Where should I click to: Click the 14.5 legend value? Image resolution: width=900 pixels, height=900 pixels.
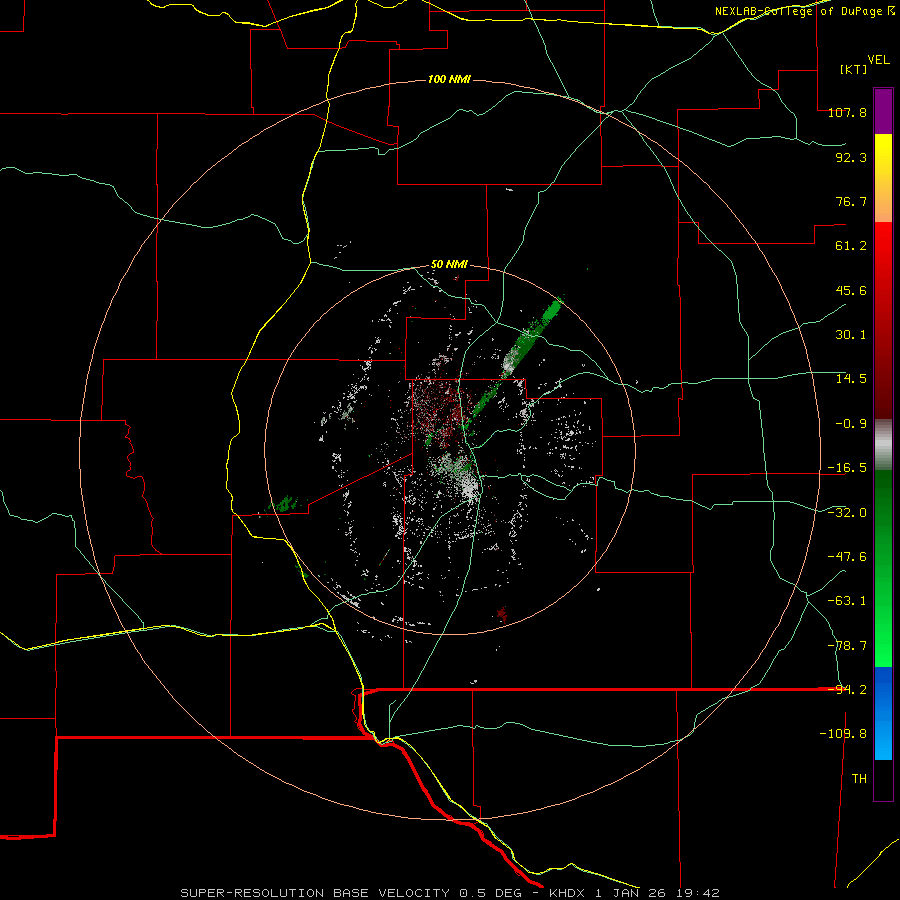tap(851, 379)
